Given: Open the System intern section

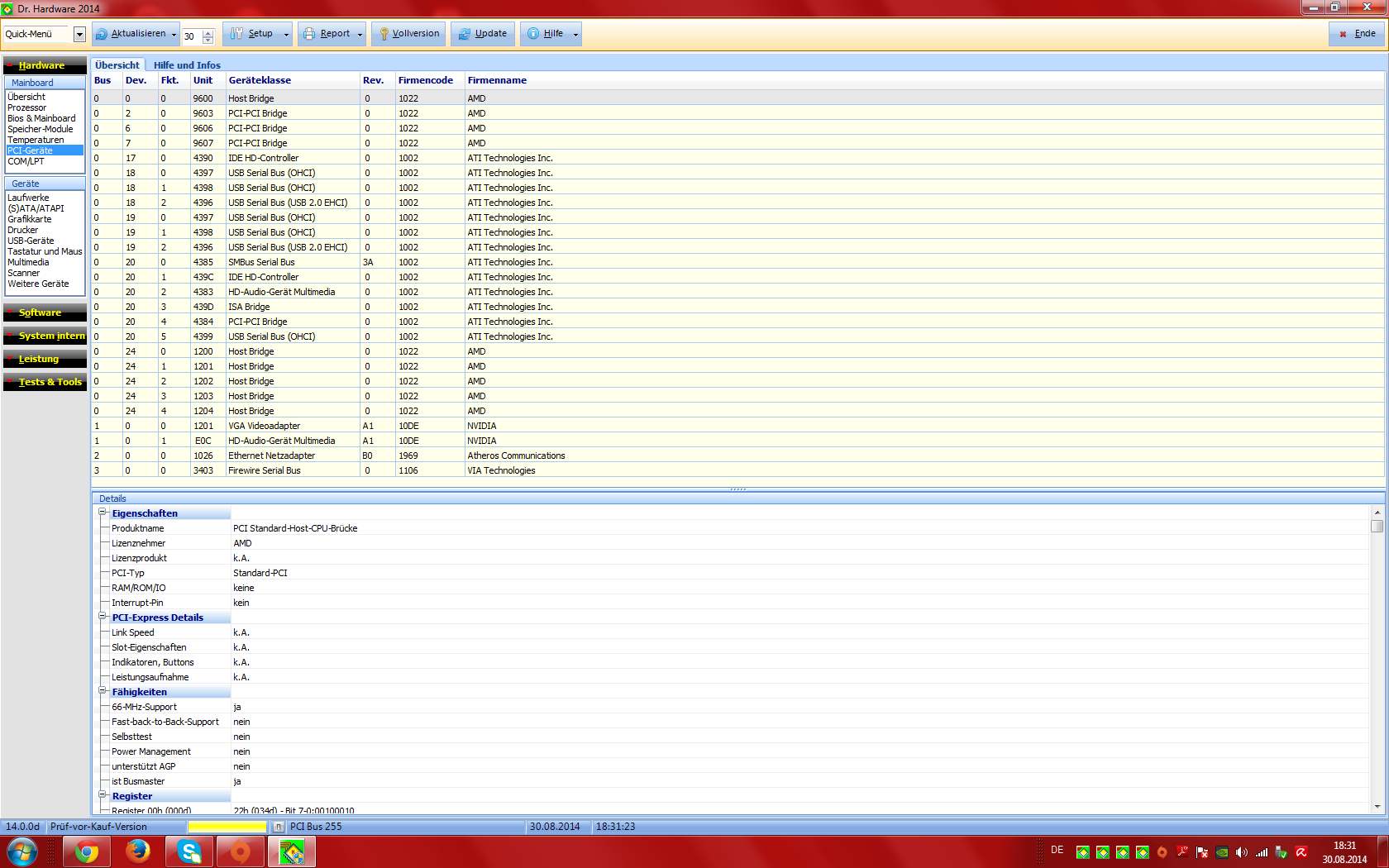Looking at the screenshot, I should [45, 336].
